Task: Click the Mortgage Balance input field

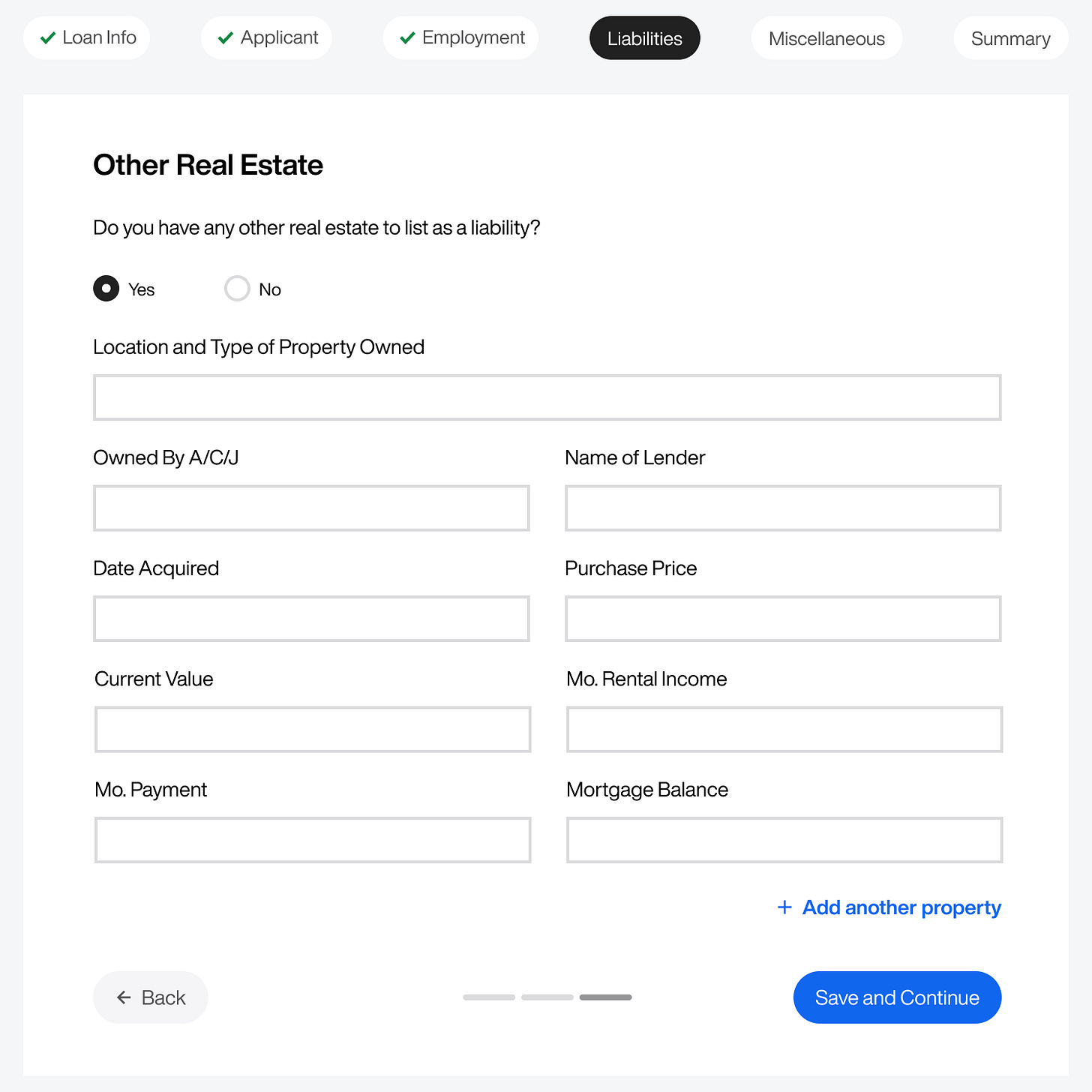Action: (x=784, y=840)
